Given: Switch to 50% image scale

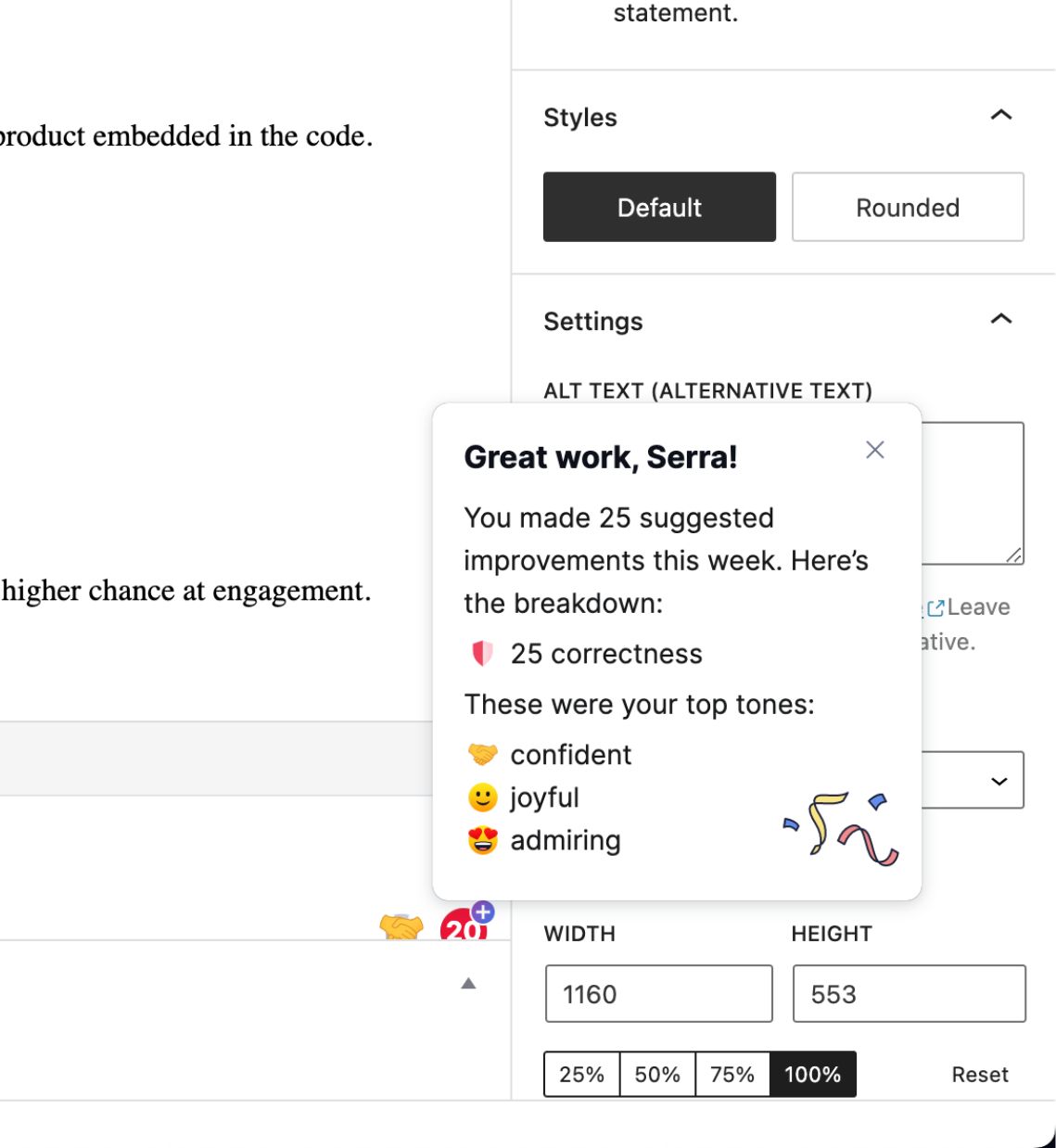Looking at the screenshot, I should pyautogui.click(x=657, y=1074).
